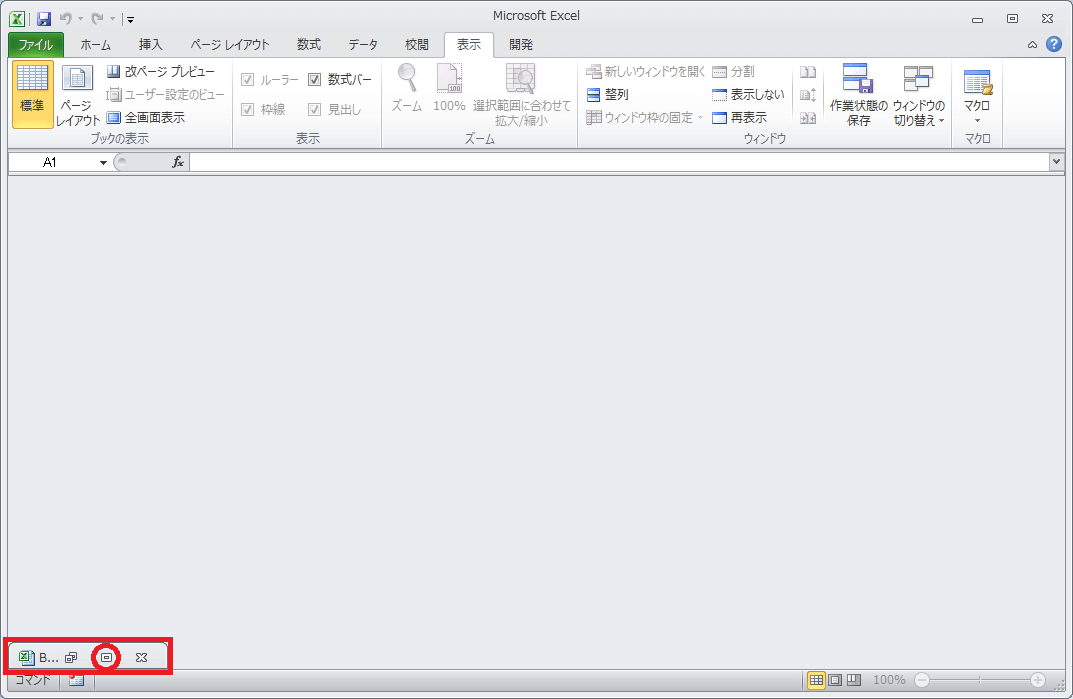Click the fx insert function icon

178,162
